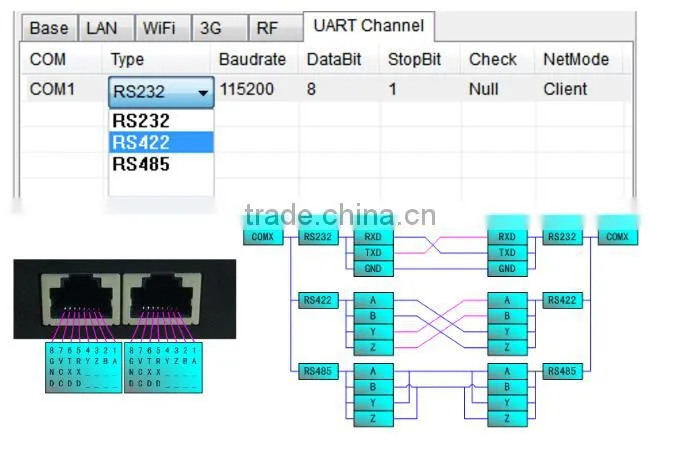Click the right RS422 diagram block
This screenshot has height=449, width=680.
click(562, 300)
